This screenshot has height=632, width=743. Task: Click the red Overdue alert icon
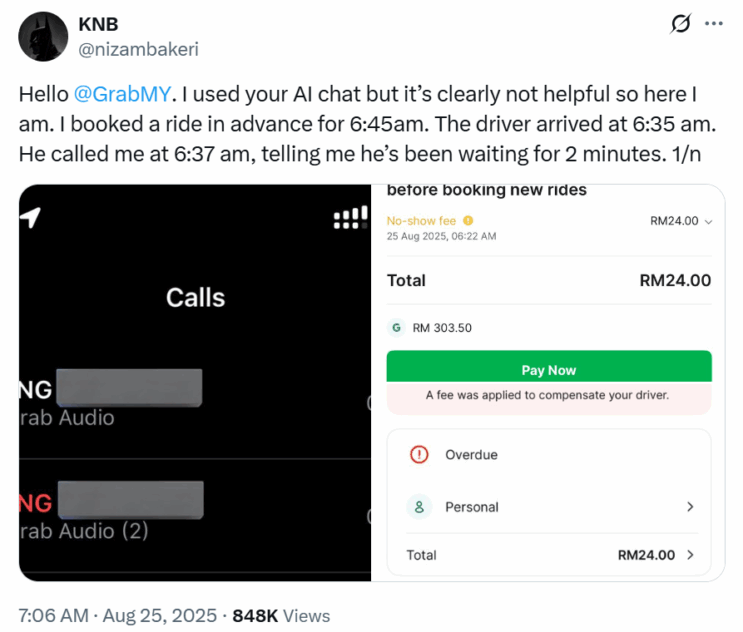pos(420,455)
